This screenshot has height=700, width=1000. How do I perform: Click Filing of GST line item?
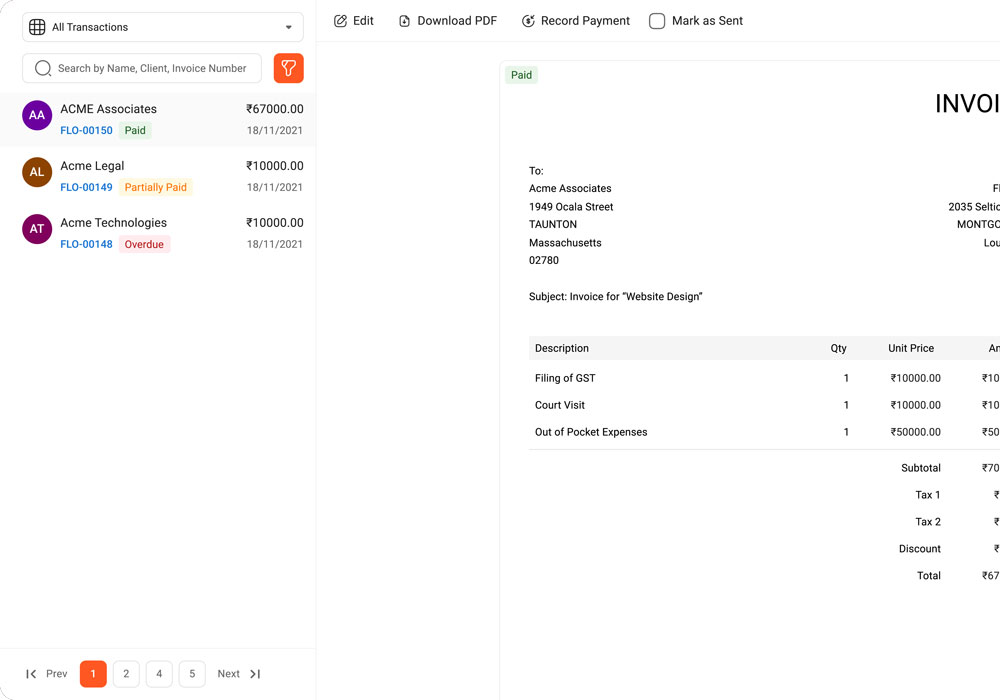pos(565,378)
